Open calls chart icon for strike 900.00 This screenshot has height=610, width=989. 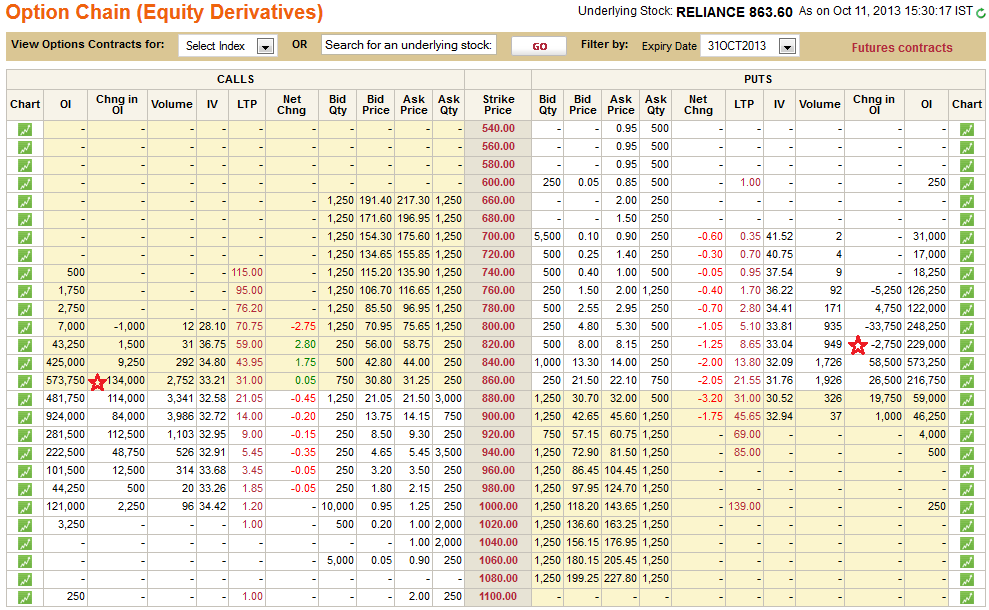25,418
